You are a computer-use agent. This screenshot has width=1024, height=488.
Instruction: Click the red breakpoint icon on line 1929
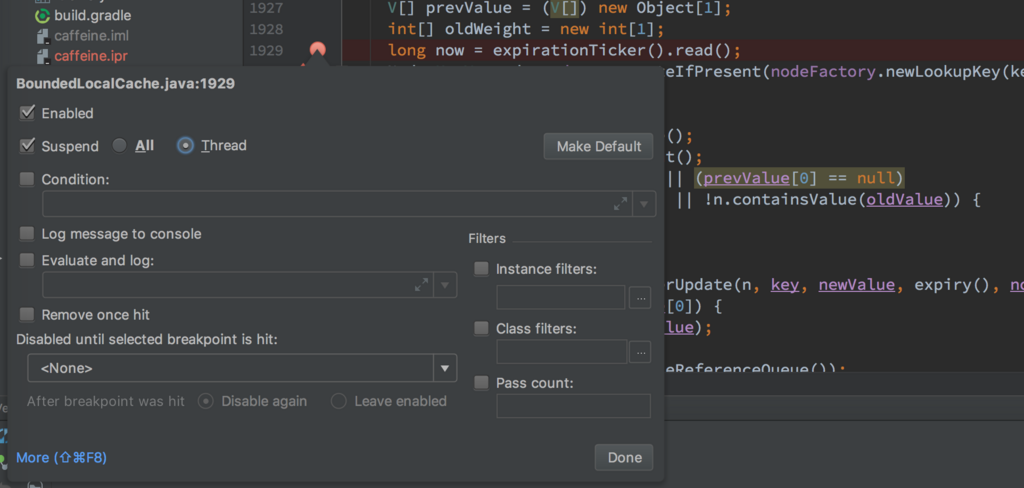[x=317, y=50]
